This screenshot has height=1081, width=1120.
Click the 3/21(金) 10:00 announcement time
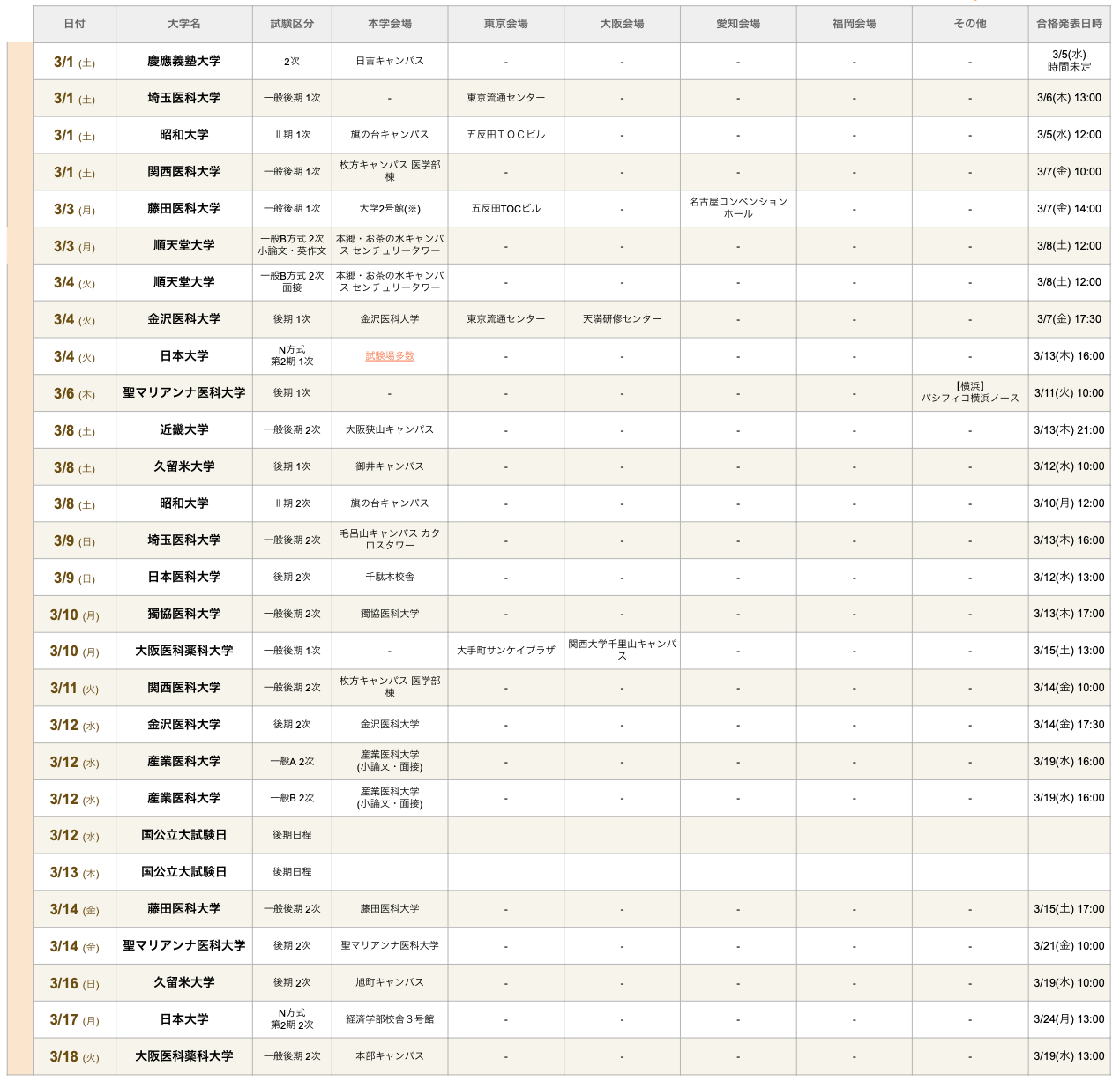pos(1069,946)
